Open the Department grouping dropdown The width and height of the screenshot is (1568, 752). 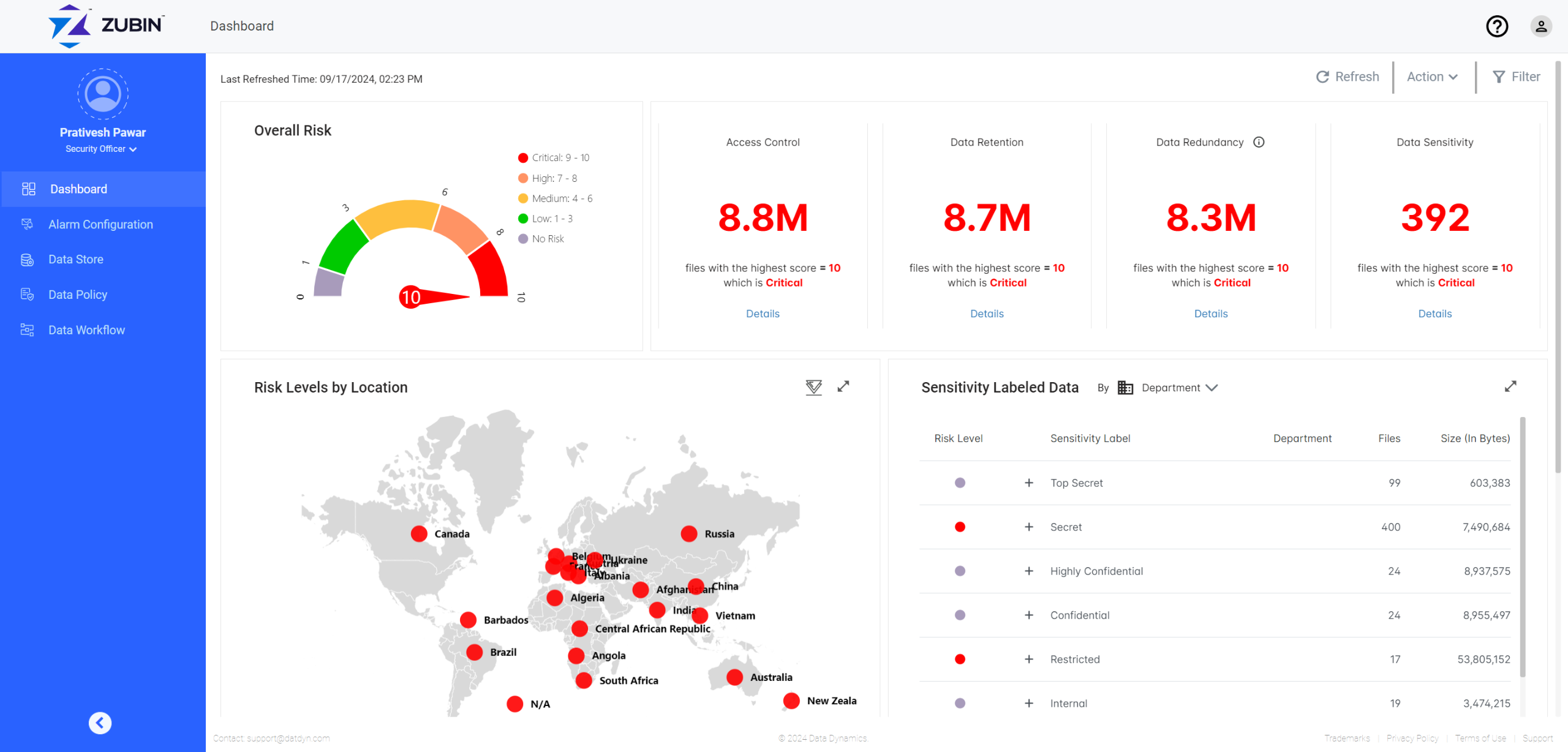pos(1178,388)
